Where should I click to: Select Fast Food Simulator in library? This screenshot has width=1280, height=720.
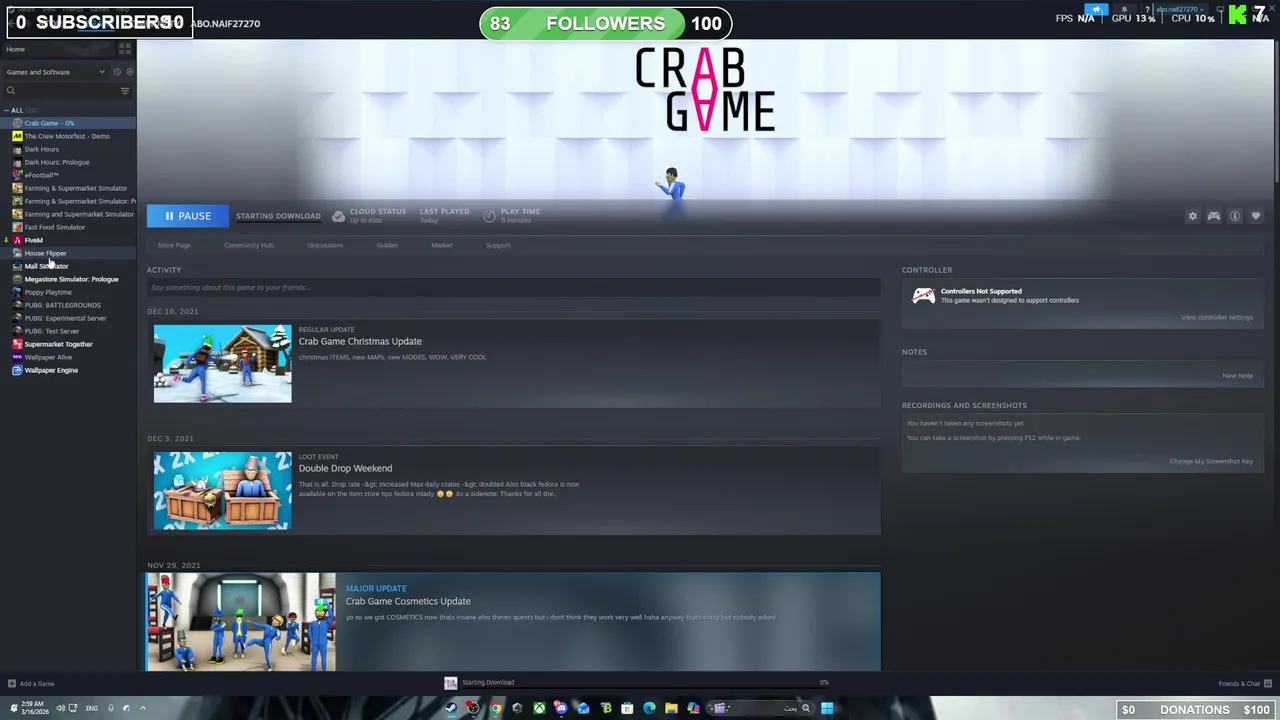coord(68,227)
